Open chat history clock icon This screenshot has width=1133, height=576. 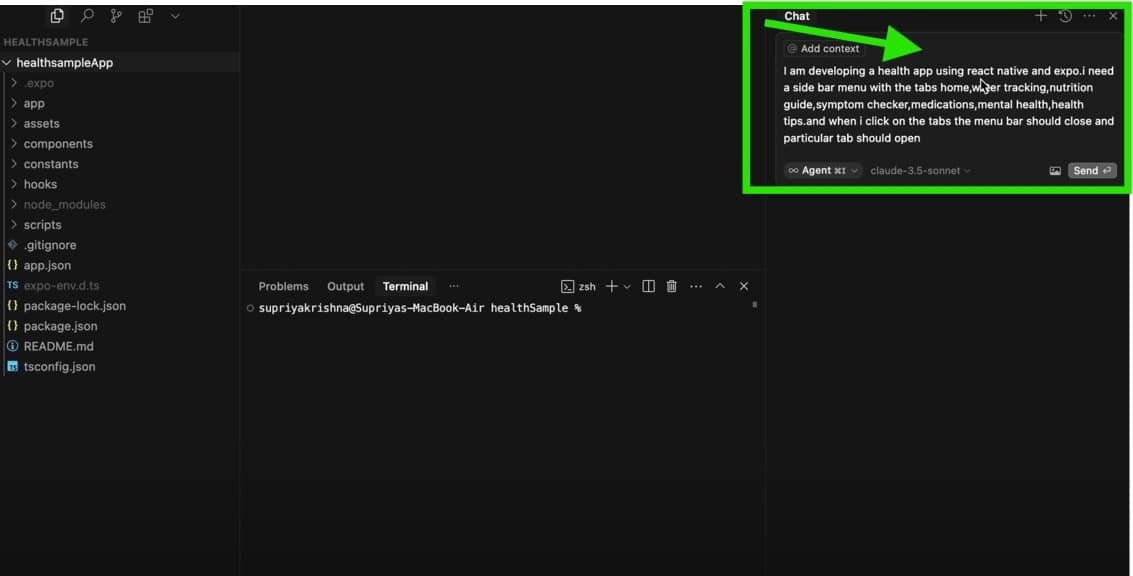coord(1065,16)
